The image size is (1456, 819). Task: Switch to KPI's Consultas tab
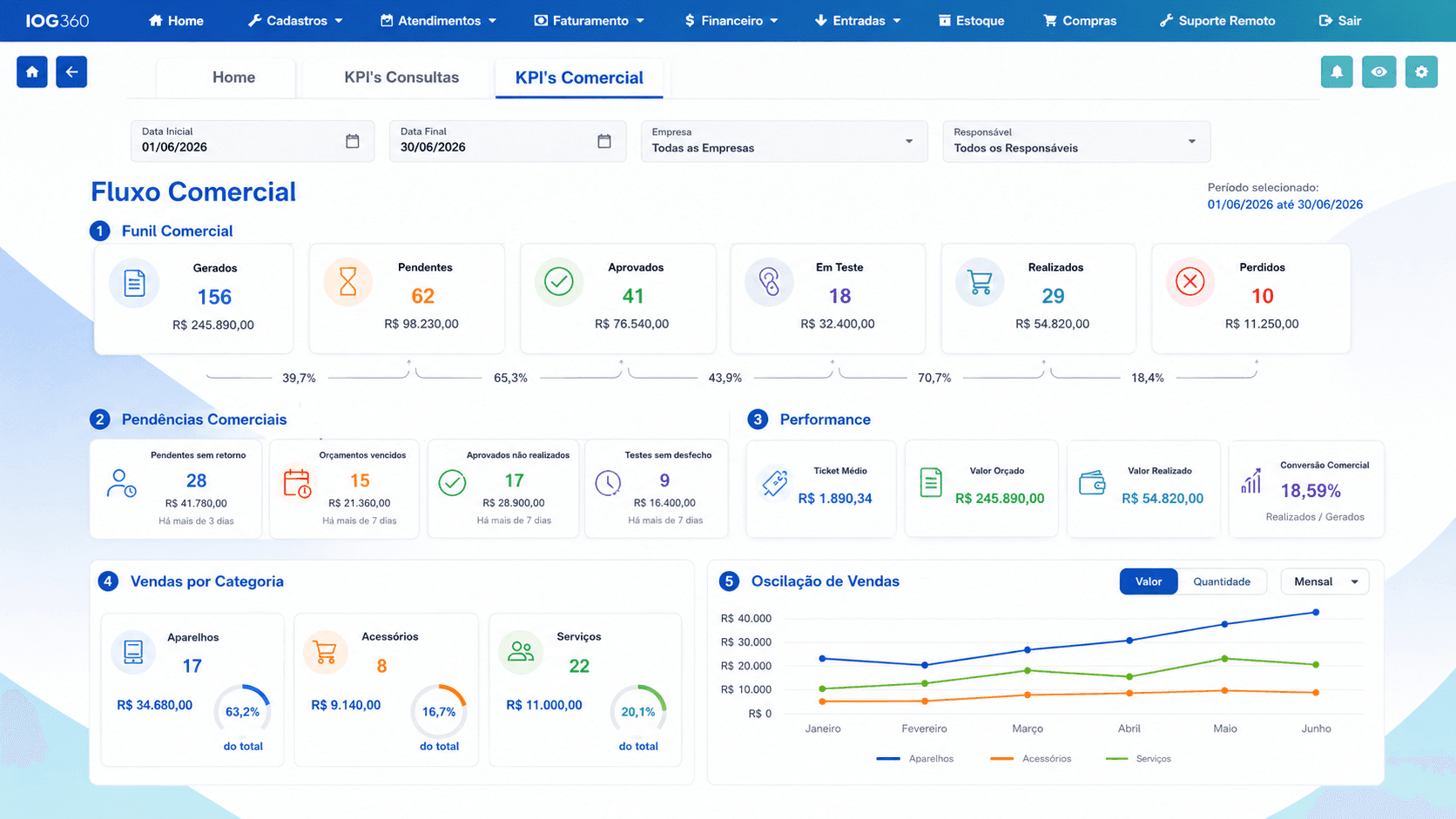click(x=401, y=77)
